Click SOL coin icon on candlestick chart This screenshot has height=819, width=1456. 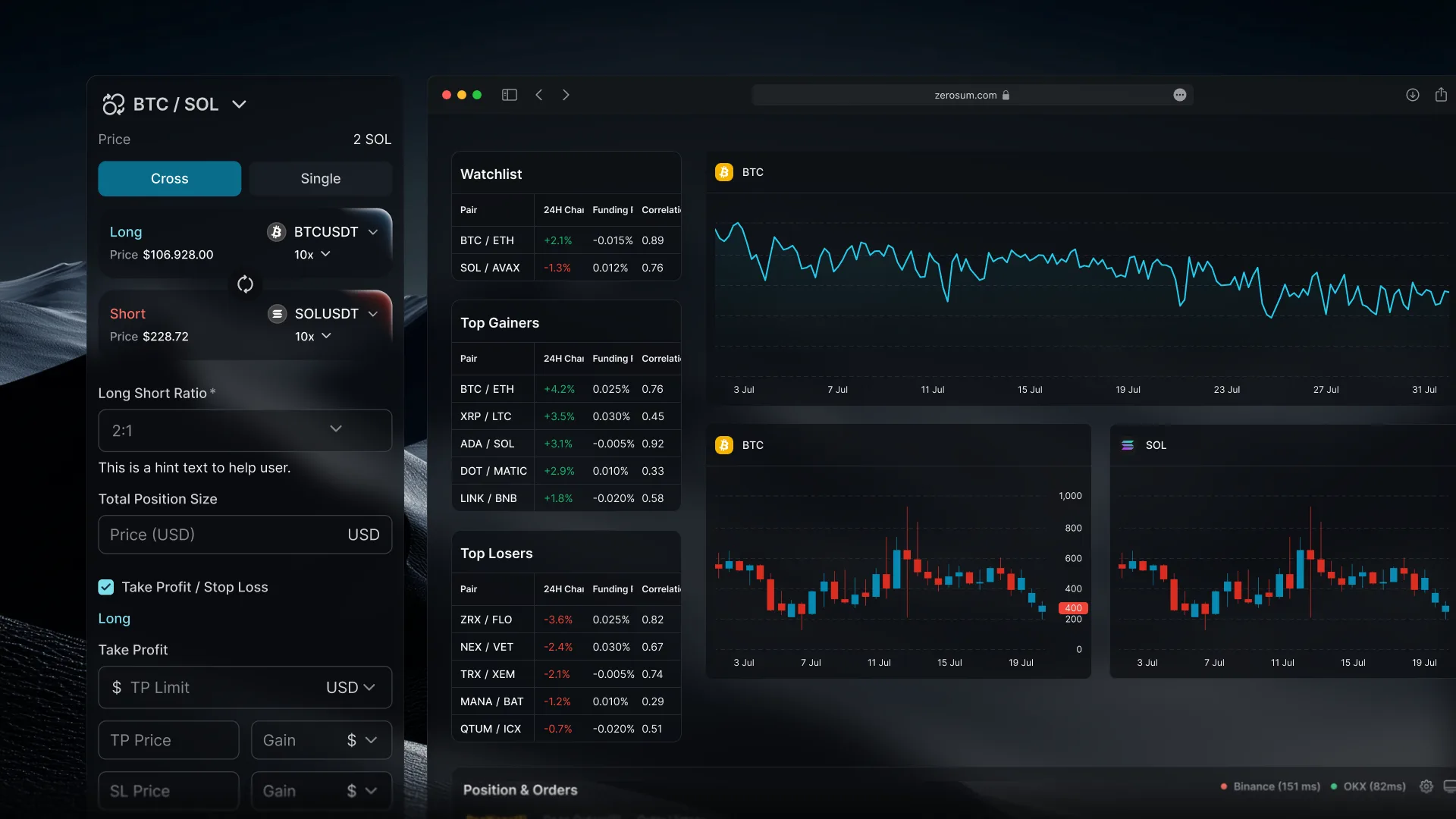1128,445
